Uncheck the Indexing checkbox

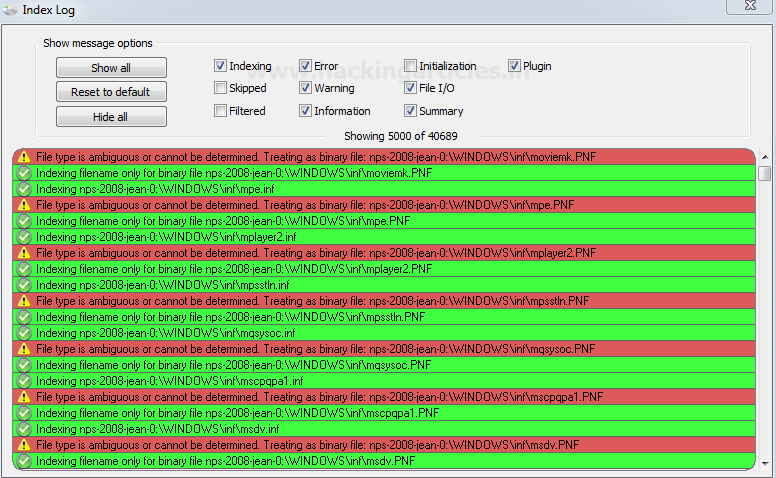[x=220, y=67]
